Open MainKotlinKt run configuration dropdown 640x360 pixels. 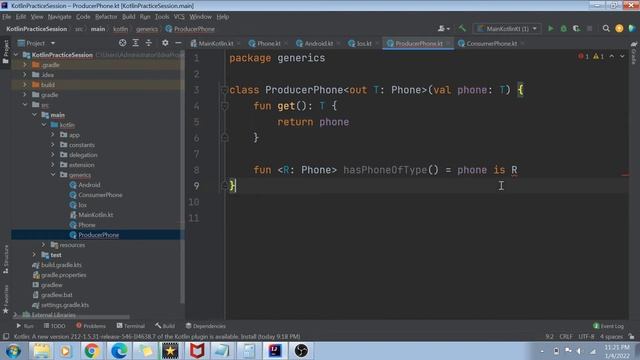point(507,29)
